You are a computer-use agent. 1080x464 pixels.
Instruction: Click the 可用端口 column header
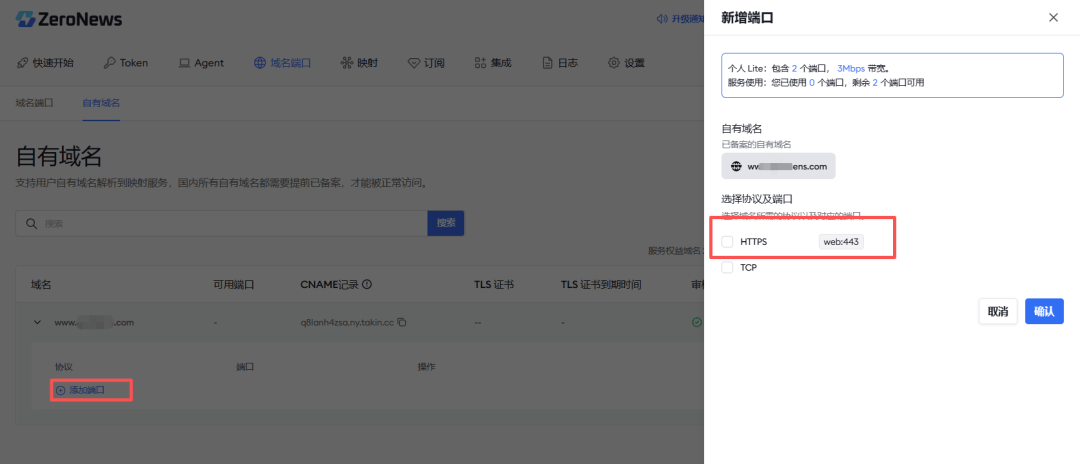[x=234, y=284]
